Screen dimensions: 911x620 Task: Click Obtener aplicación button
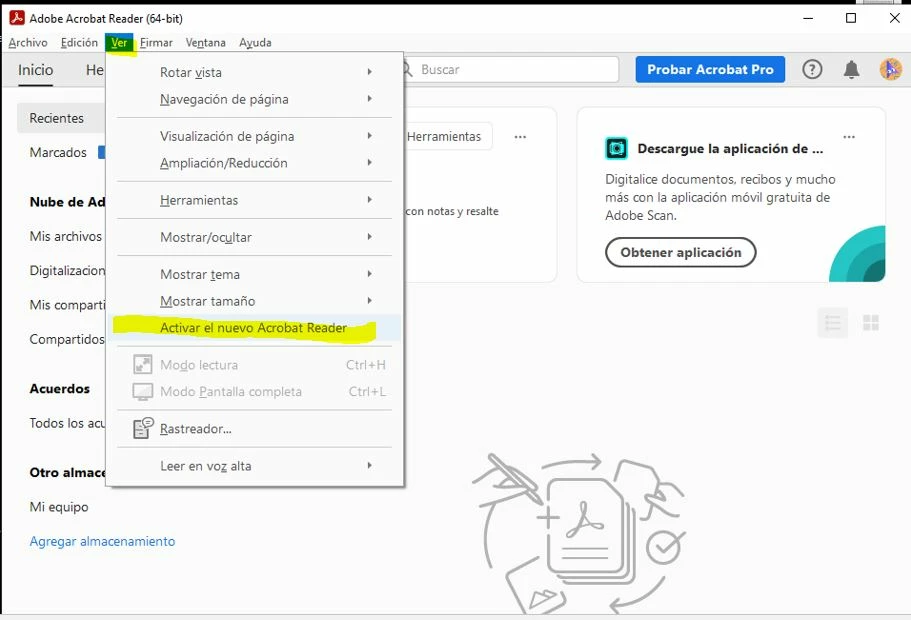[680, 252]
